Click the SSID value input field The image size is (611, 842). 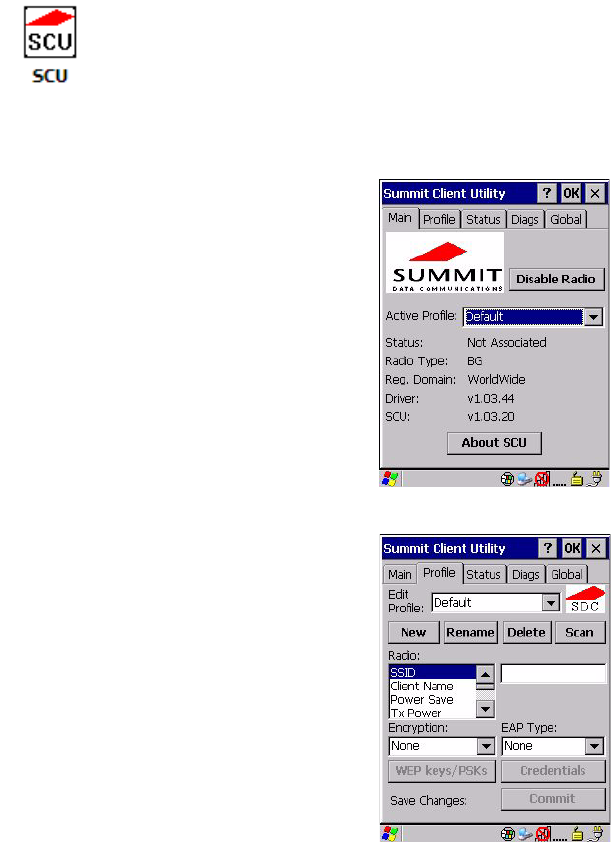pyautogui.click(x=553, y=673)
